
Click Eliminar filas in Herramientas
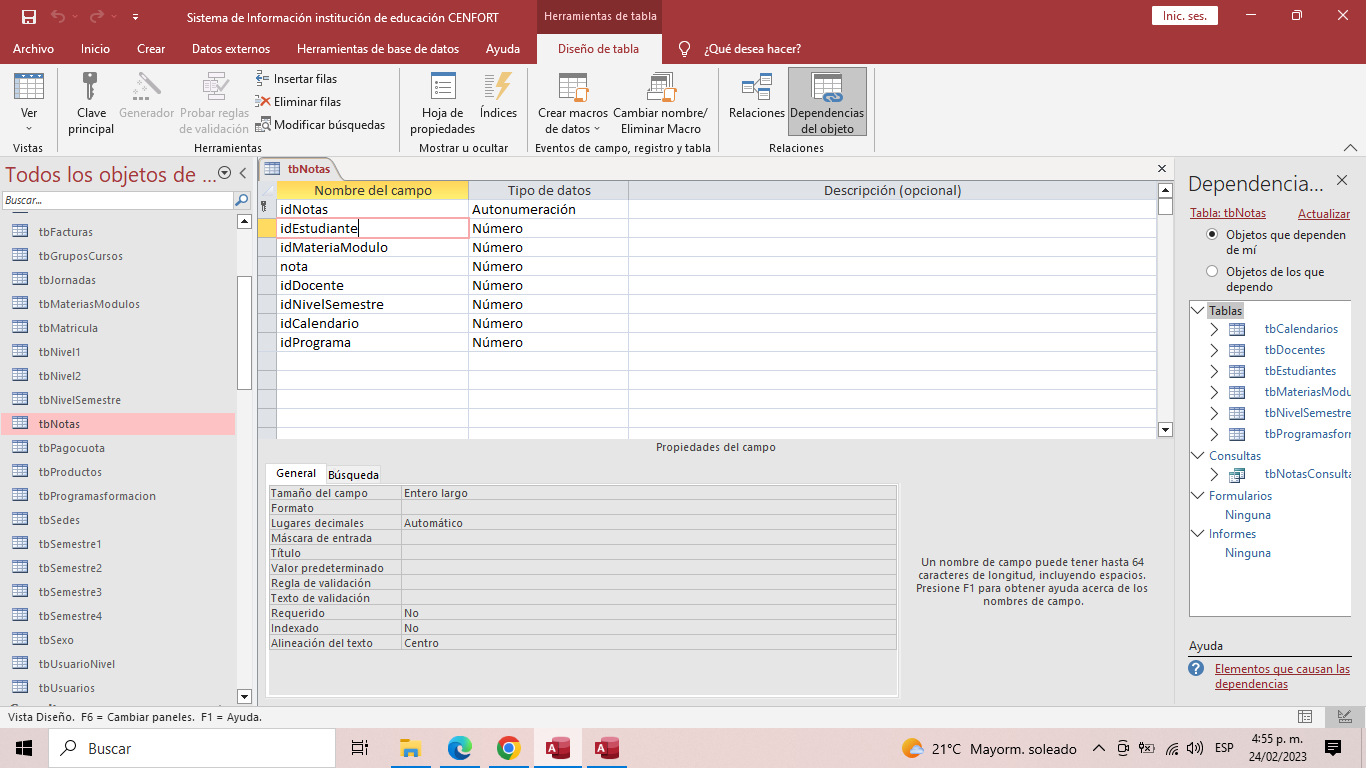pos(298,102)
